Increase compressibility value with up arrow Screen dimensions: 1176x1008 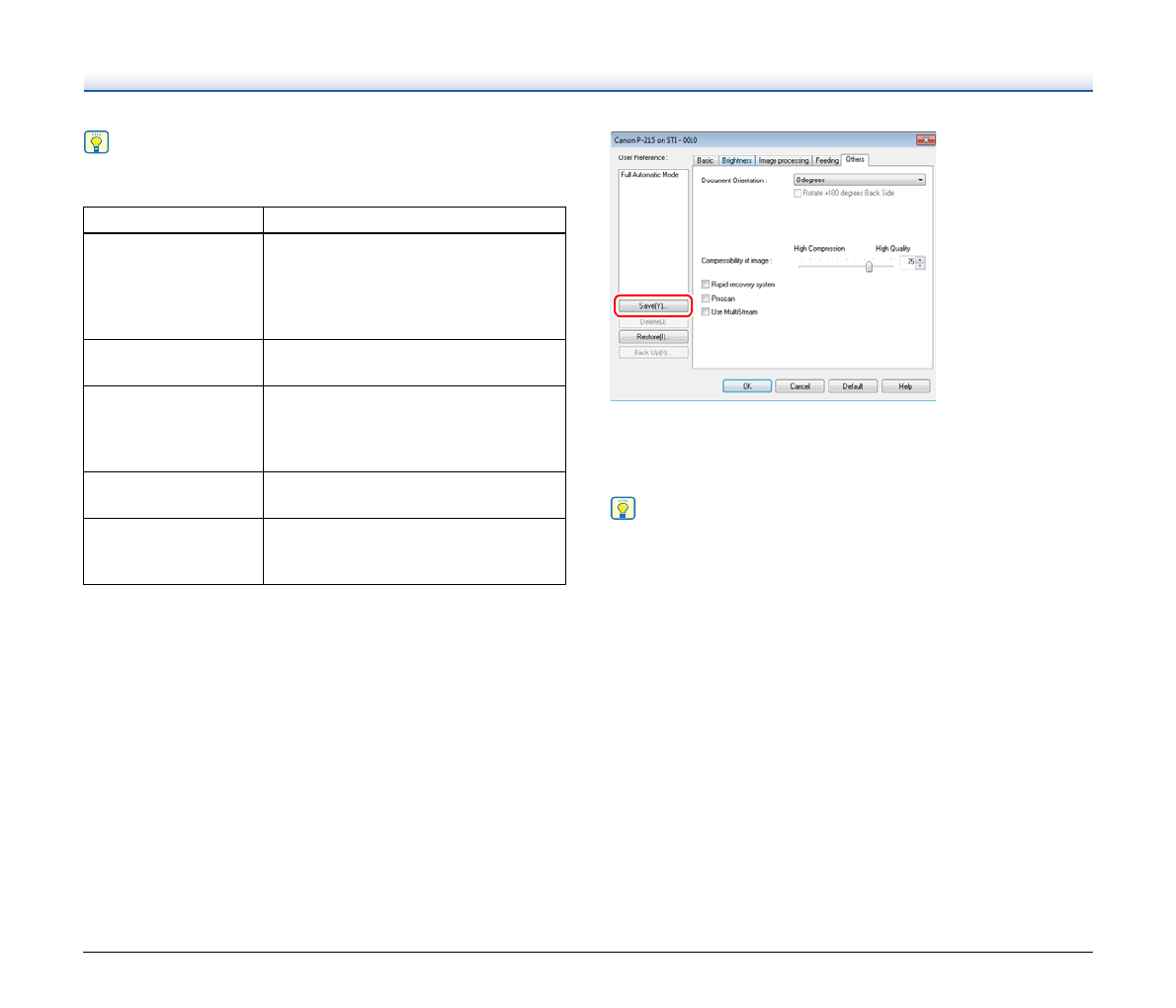(x=921, y=259)
